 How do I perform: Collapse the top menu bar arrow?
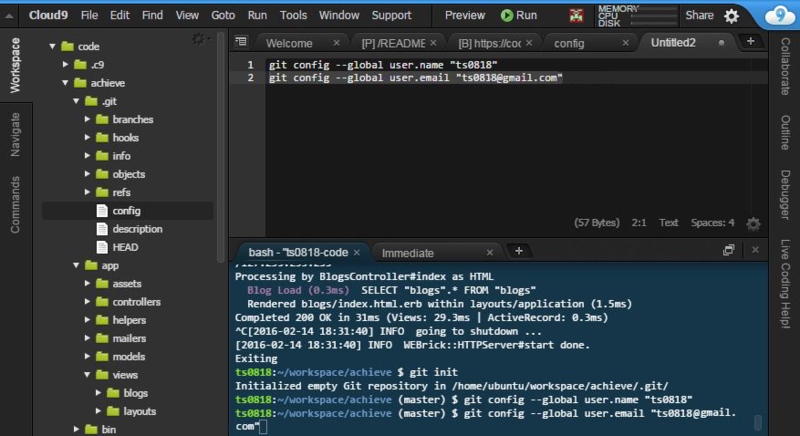9,16
